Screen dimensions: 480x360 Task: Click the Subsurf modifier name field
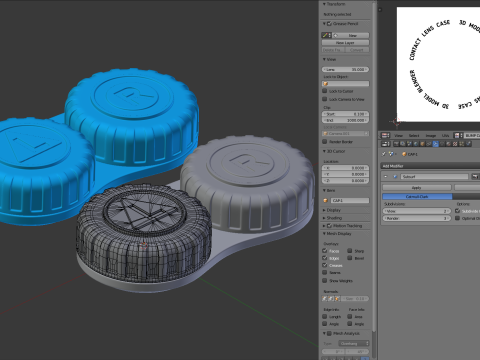(x=434, y=177)
